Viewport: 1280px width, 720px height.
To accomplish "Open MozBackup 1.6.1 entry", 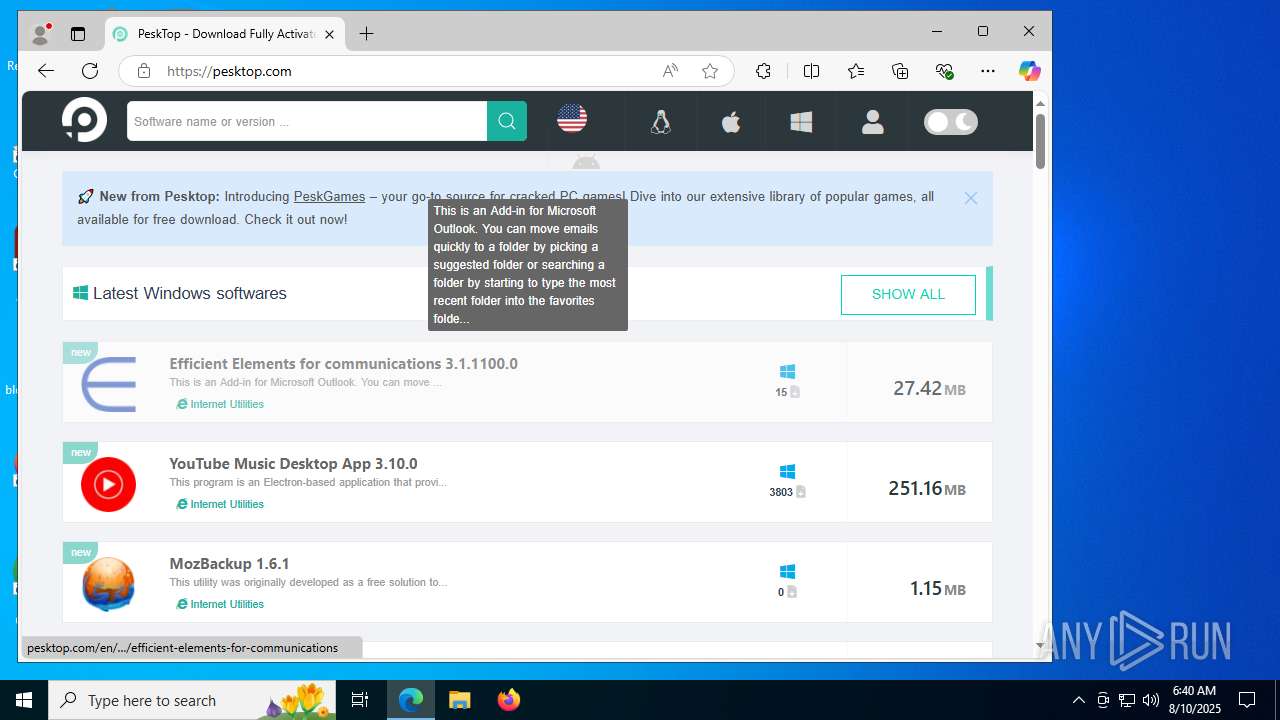I will [229, 564].
